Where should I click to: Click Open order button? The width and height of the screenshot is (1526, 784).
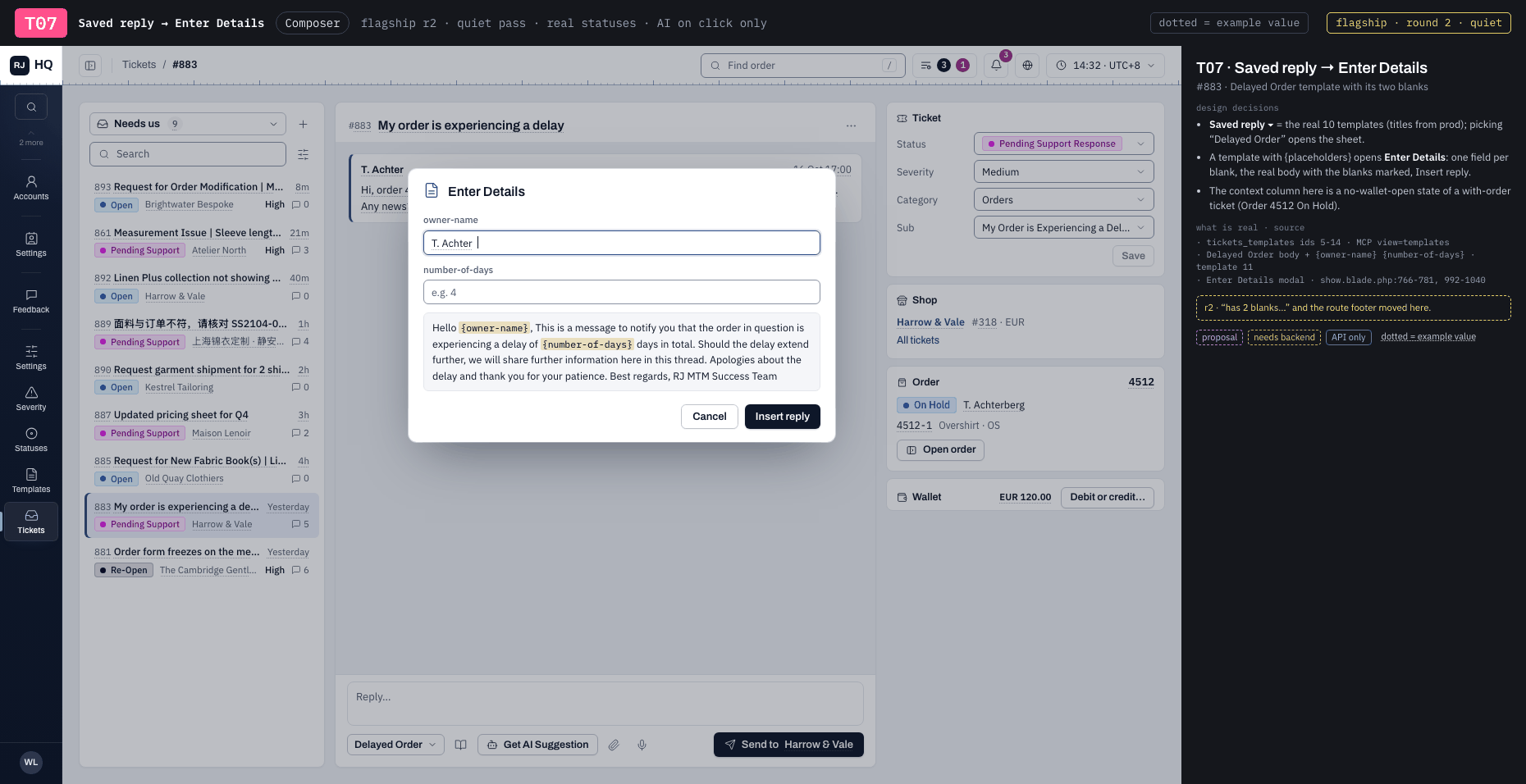tap(940, 449)
